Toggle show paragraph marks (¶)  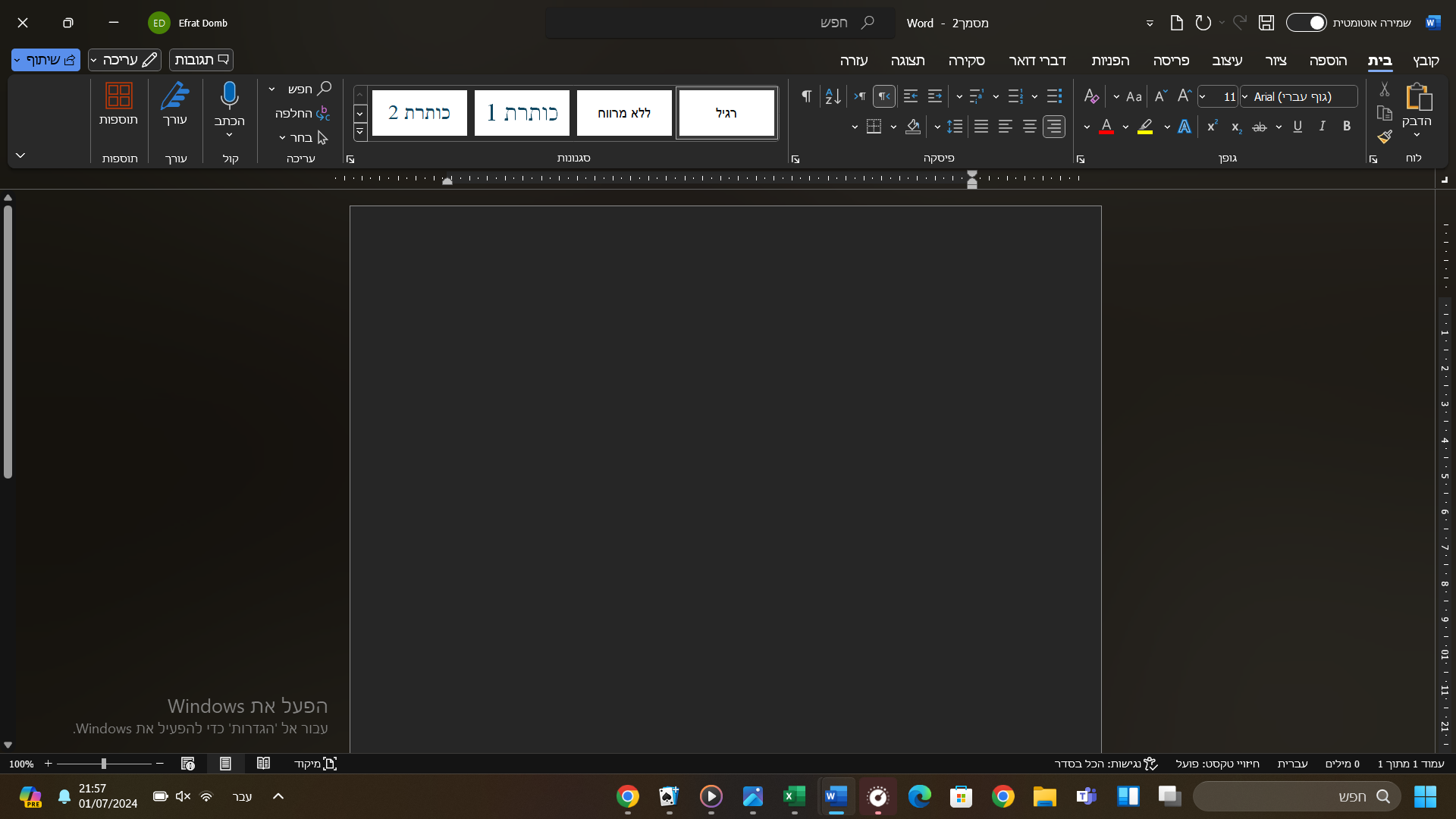pyautogui.click(x=806, y=96)
